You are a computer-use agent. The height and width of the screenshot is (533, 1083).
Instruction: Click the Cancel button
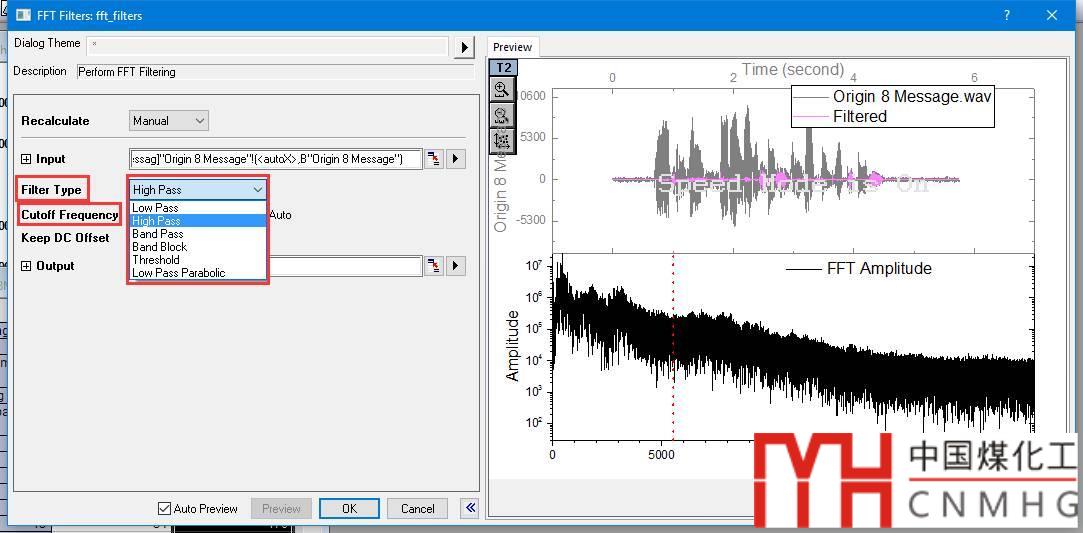[x=417, y=509]
